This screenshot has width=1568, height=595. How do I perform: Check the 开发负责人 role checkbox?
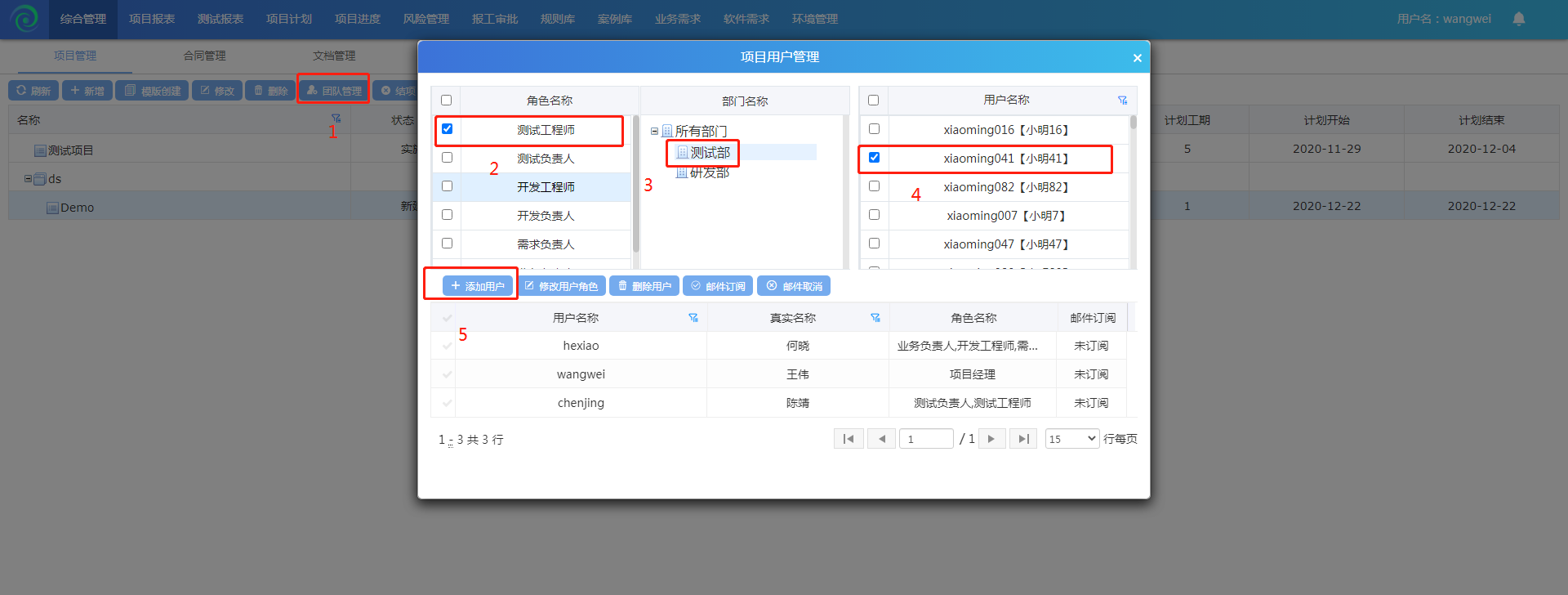click(447, 215)
